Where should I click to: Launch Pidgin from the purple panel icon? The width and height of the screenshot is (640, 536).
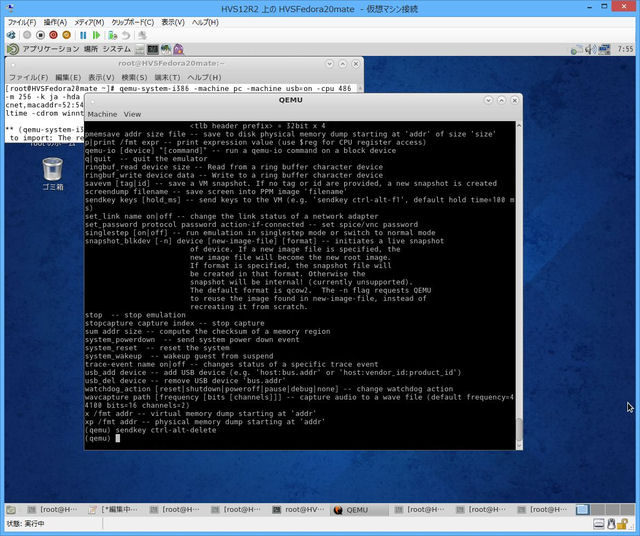pos(178,49)
